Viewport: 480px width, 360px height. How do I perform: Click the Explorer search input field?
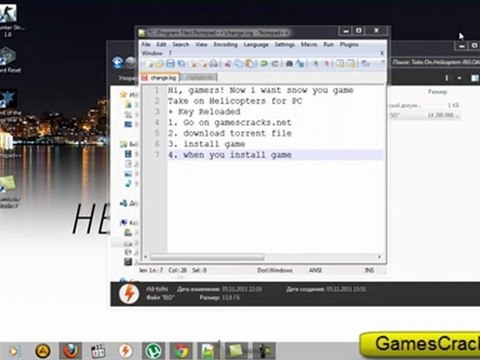click(435, 62)
